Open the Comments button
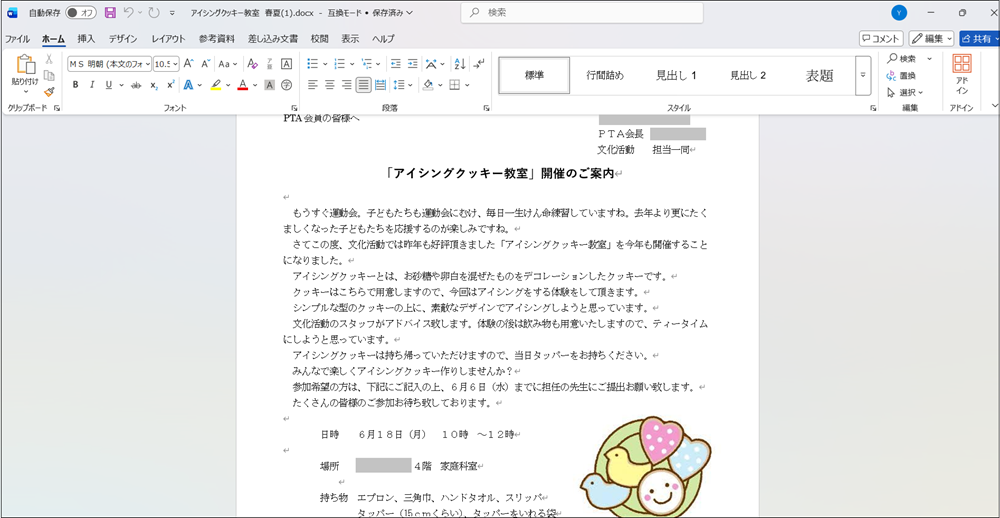This screenshot has width=1000, height=518. [881, 38]
